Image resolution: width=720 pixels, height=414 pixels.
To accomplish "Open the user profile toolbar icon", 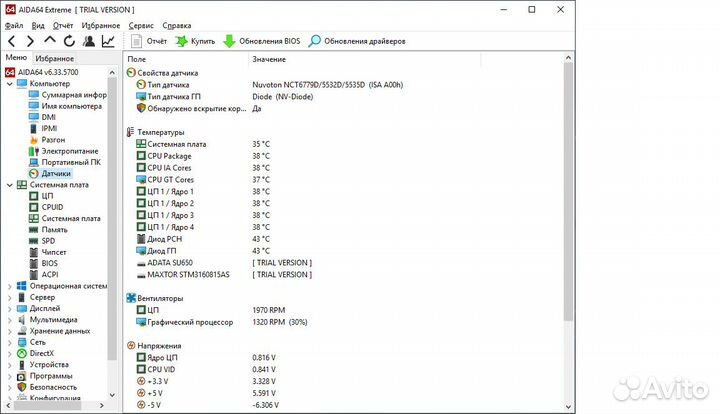I will click(89, 41).
